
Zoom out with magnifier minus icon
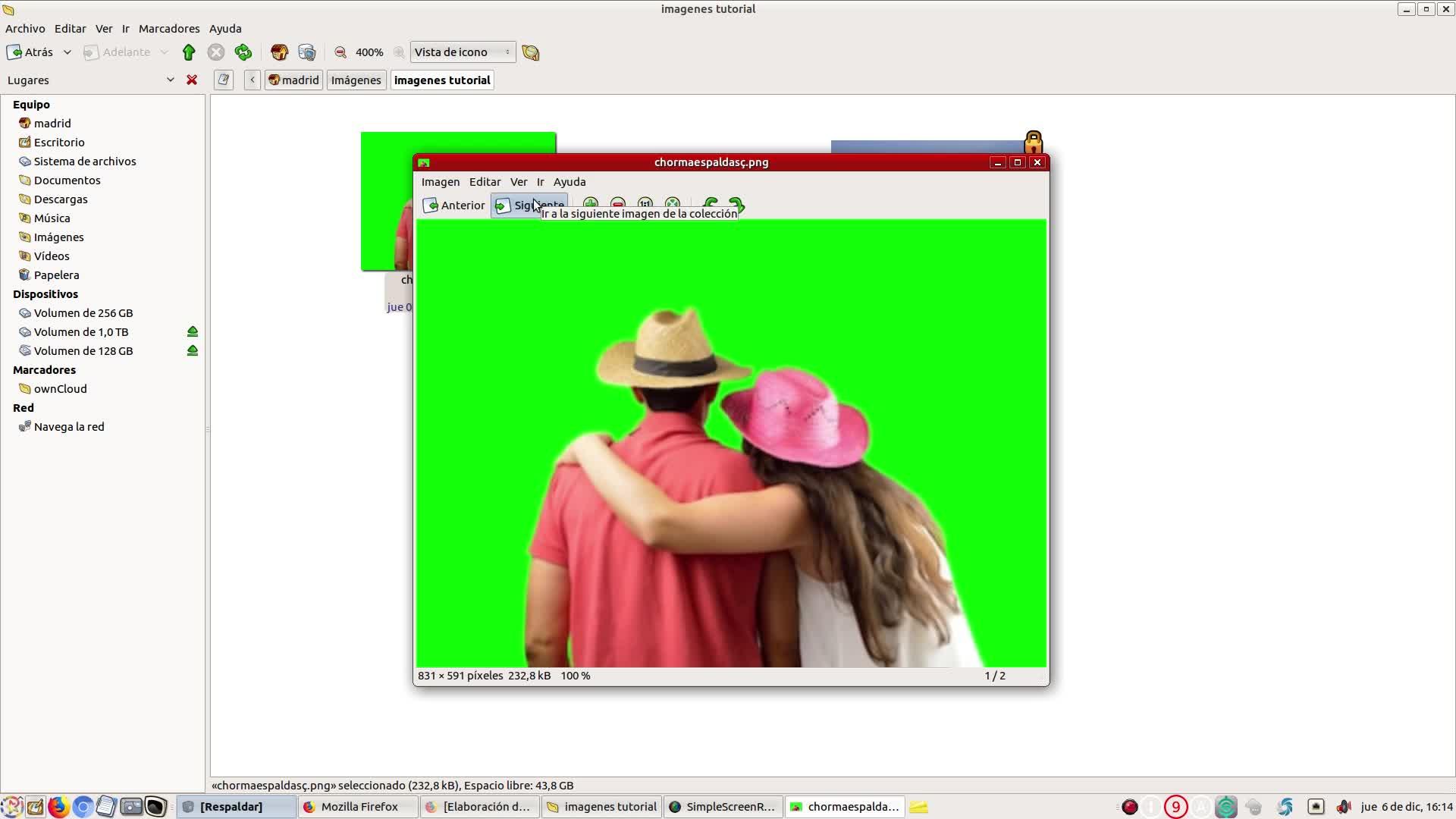(x=340, y=52)
